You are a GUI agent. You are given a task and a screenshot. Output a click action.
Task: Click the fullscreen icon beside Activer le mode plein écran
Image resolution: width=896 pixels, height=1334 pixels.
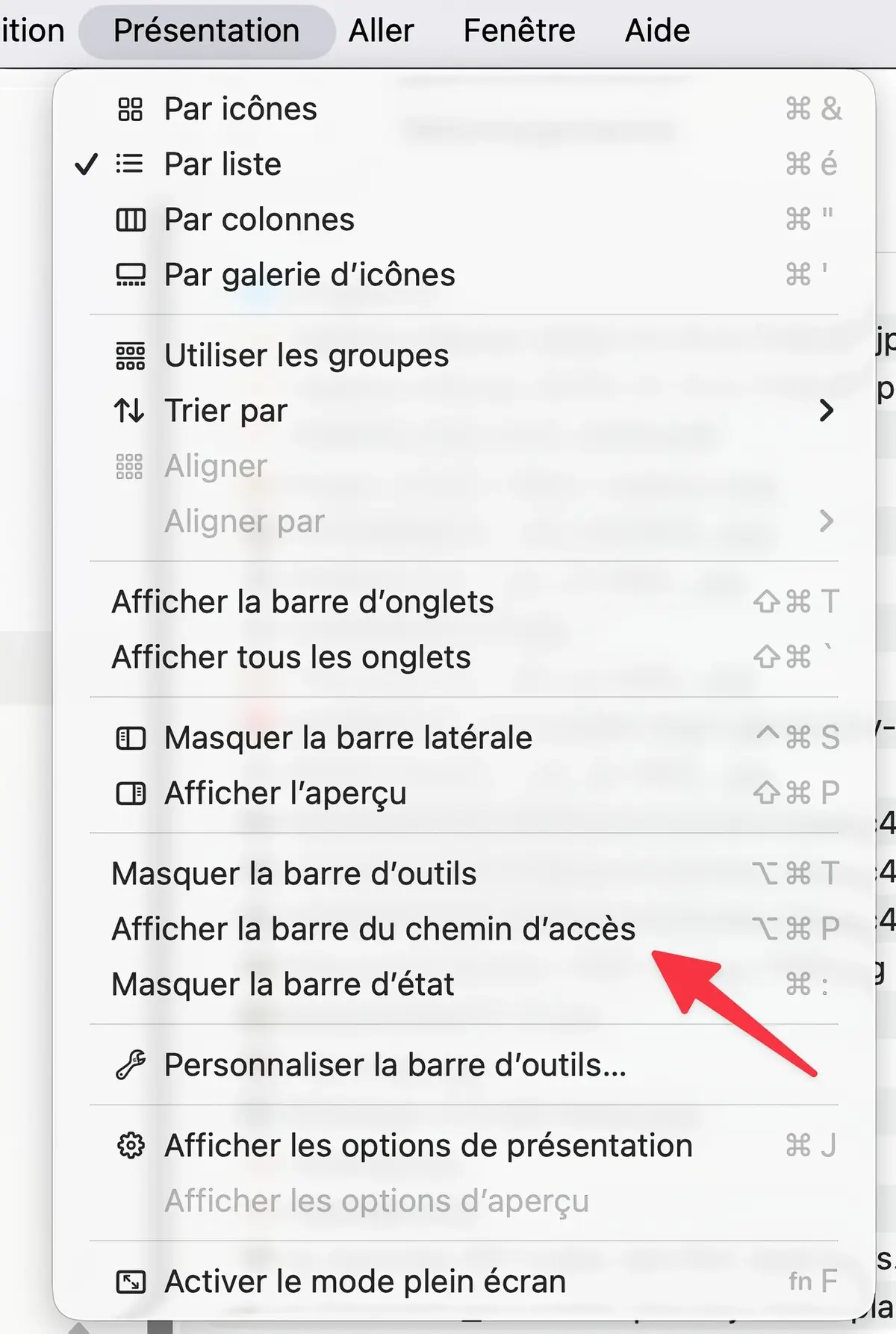[x=131, y=1282]
